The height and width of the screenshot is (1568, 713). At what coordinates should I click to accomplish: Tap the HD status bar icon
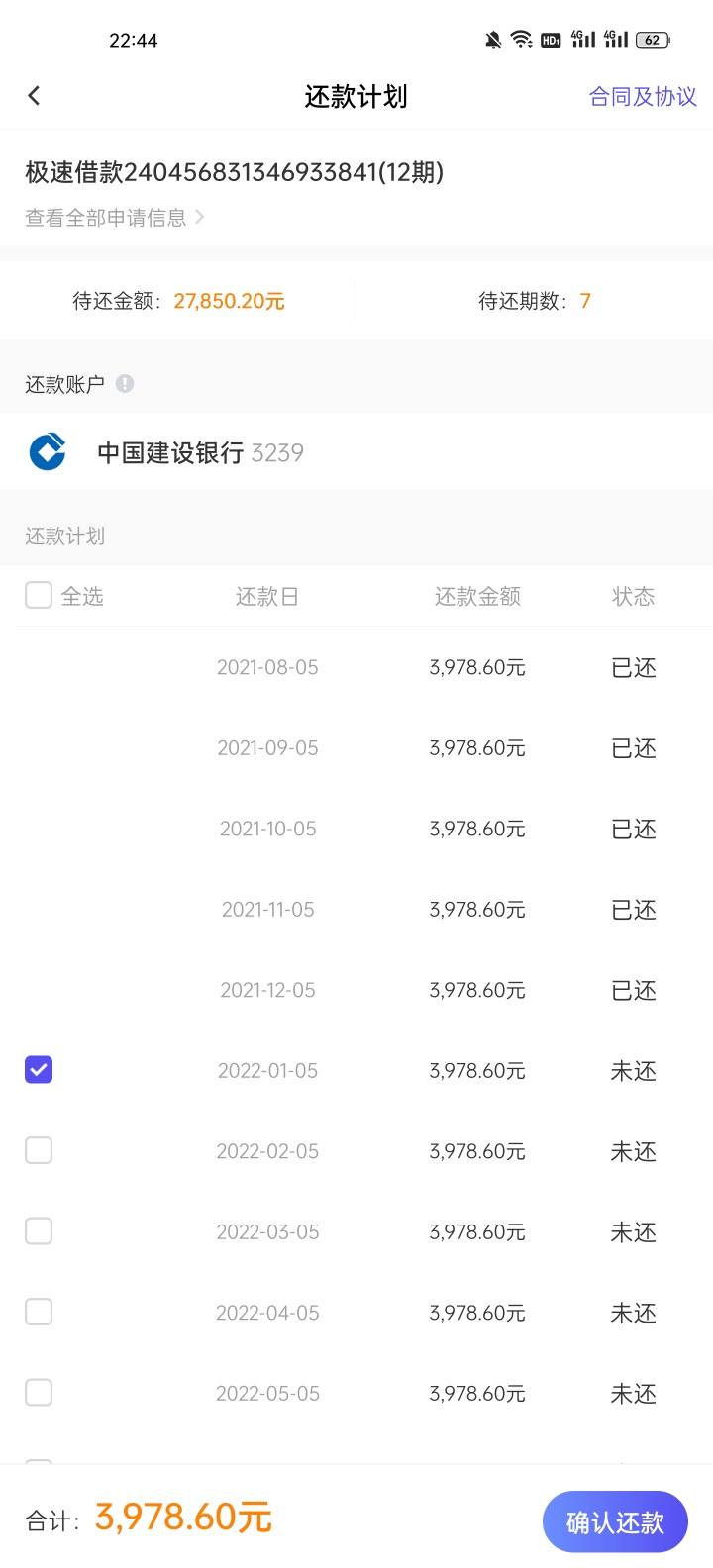(x=550, y=40)
